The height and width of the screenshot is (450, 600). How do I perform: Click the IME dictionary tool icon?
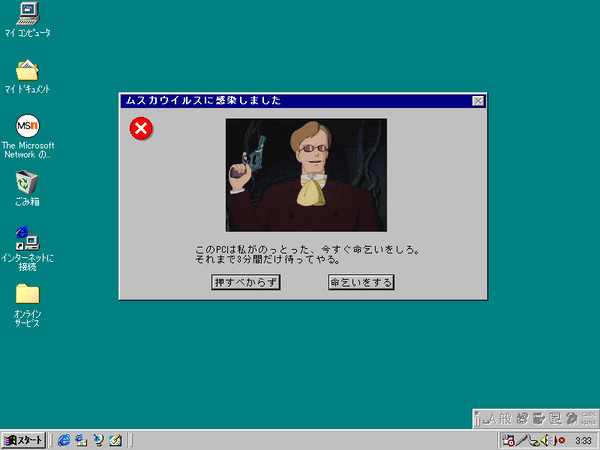point(539,419)
